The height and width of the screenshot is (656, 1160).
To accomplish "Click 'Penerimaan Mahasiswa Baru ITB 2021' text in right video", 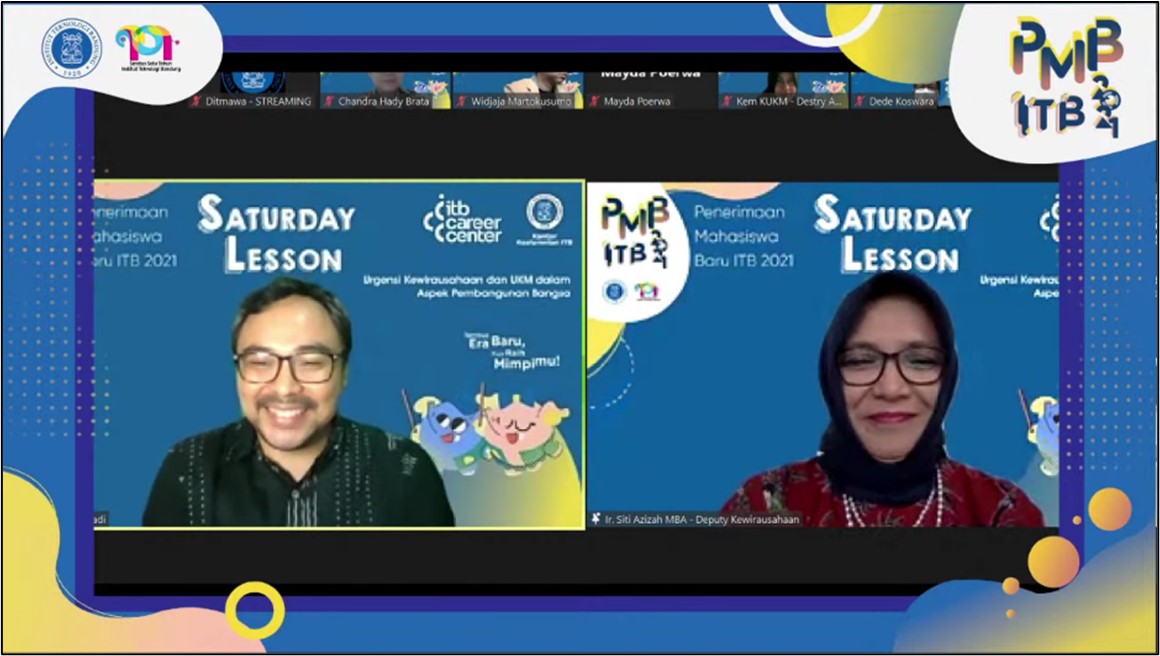I will [743, 237].
